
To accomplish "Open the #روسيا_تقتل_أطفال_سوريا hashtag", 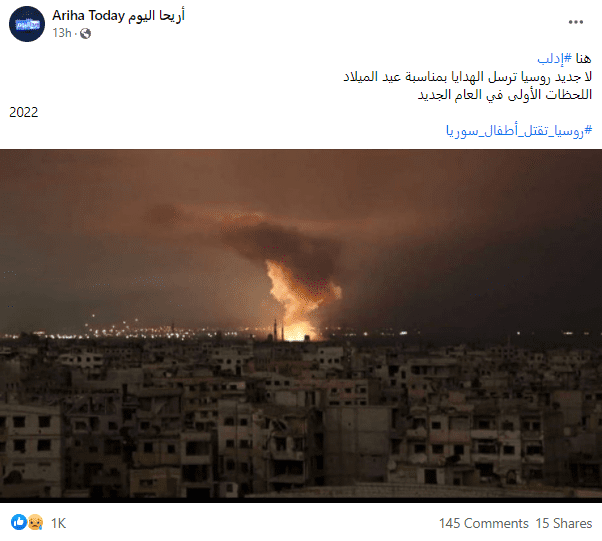I will coord(519,131).
